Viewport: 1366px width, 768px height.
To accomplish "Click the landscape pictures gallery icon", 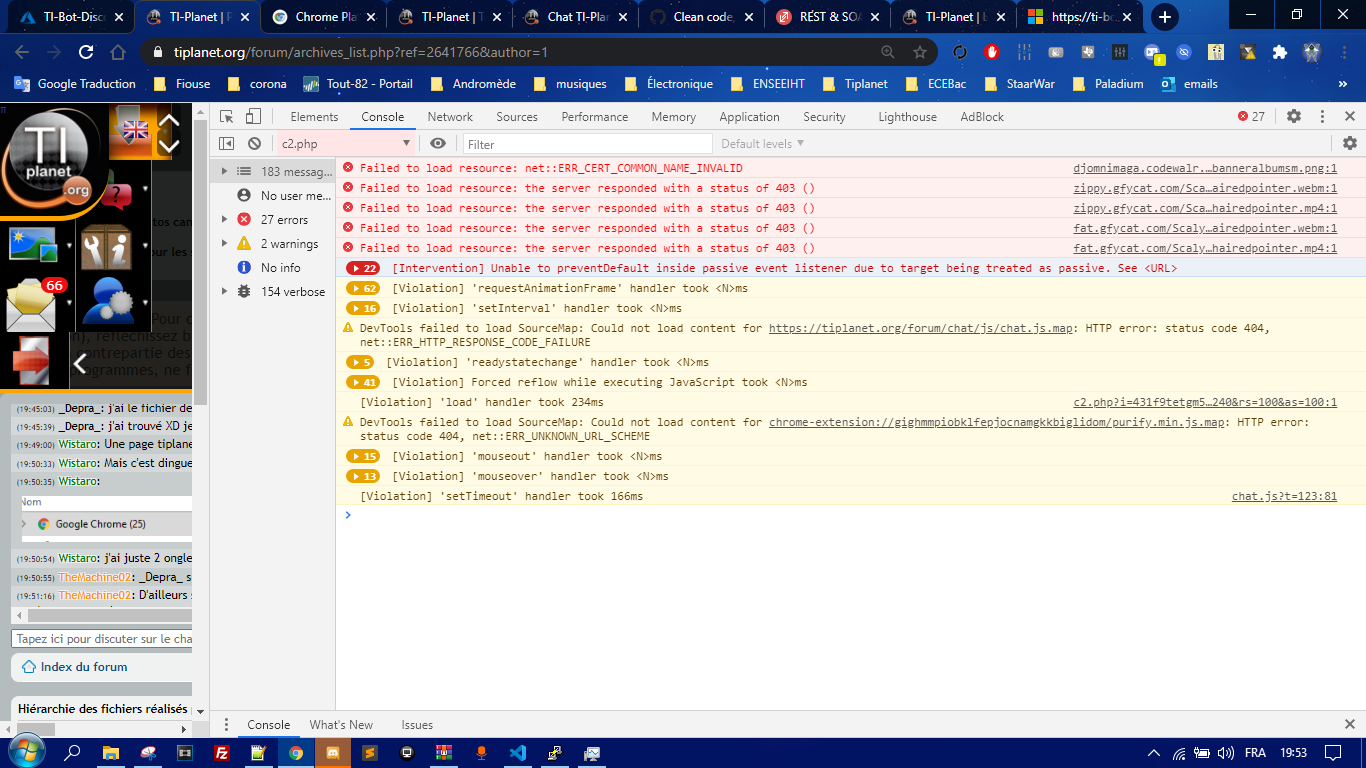I will [32, 246].
